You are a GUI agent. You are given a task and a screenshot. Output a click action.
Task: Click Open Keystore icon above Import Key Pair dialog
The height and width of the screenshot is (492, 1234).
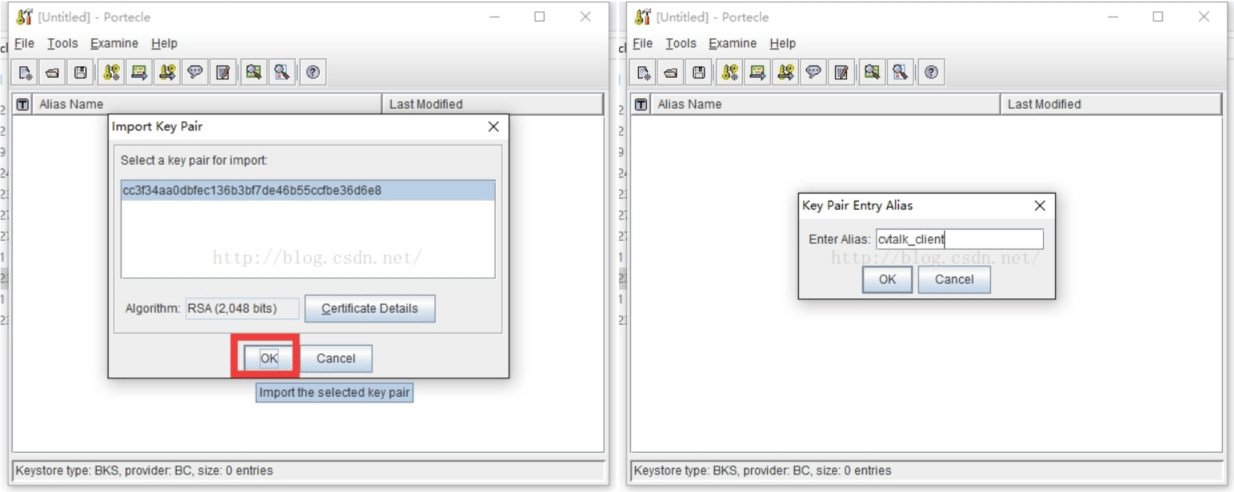pyautogui.click(x=51, y=72)
